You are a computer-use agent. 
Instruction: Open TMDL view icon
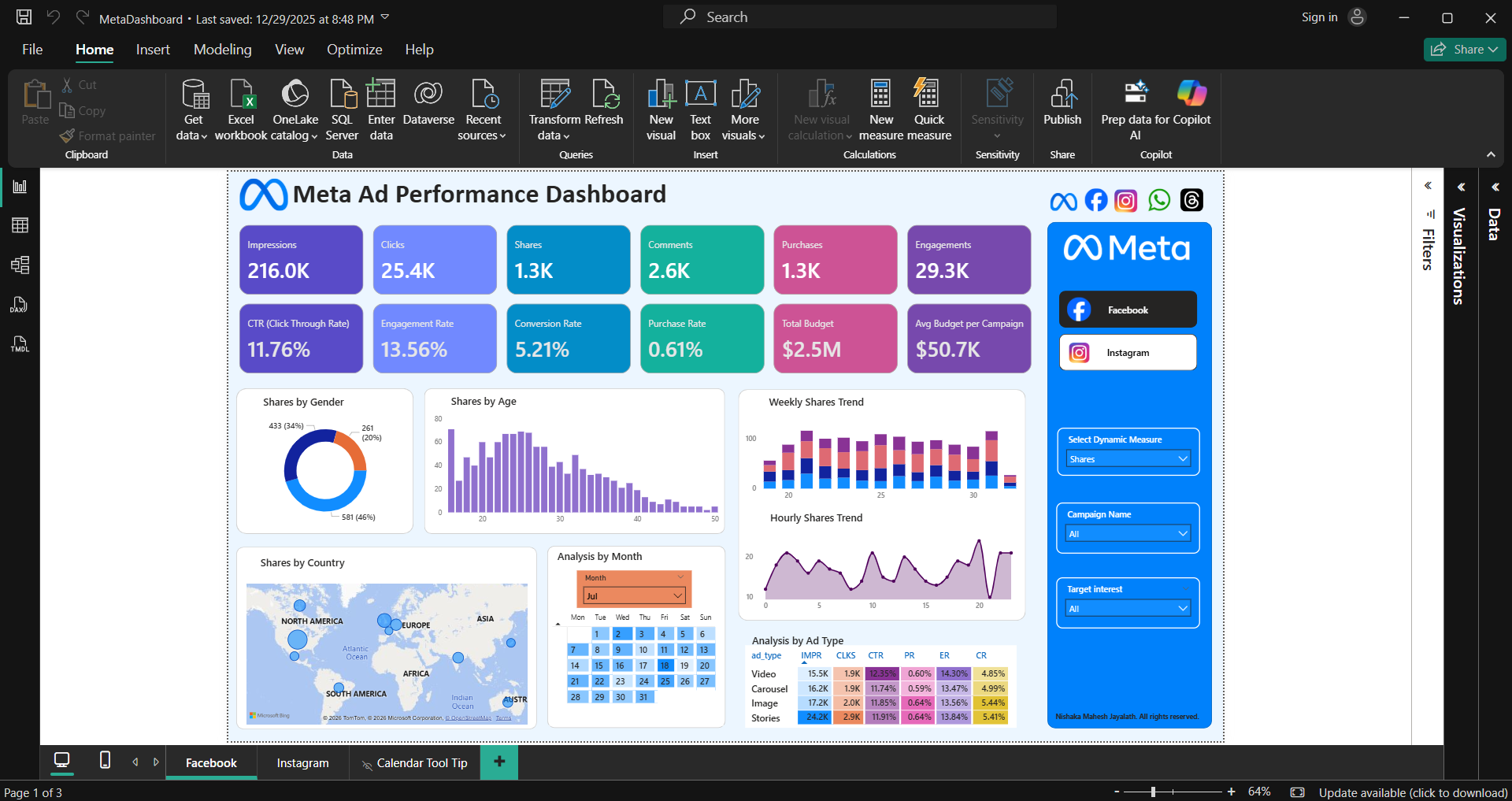click(x=20, y=344)
